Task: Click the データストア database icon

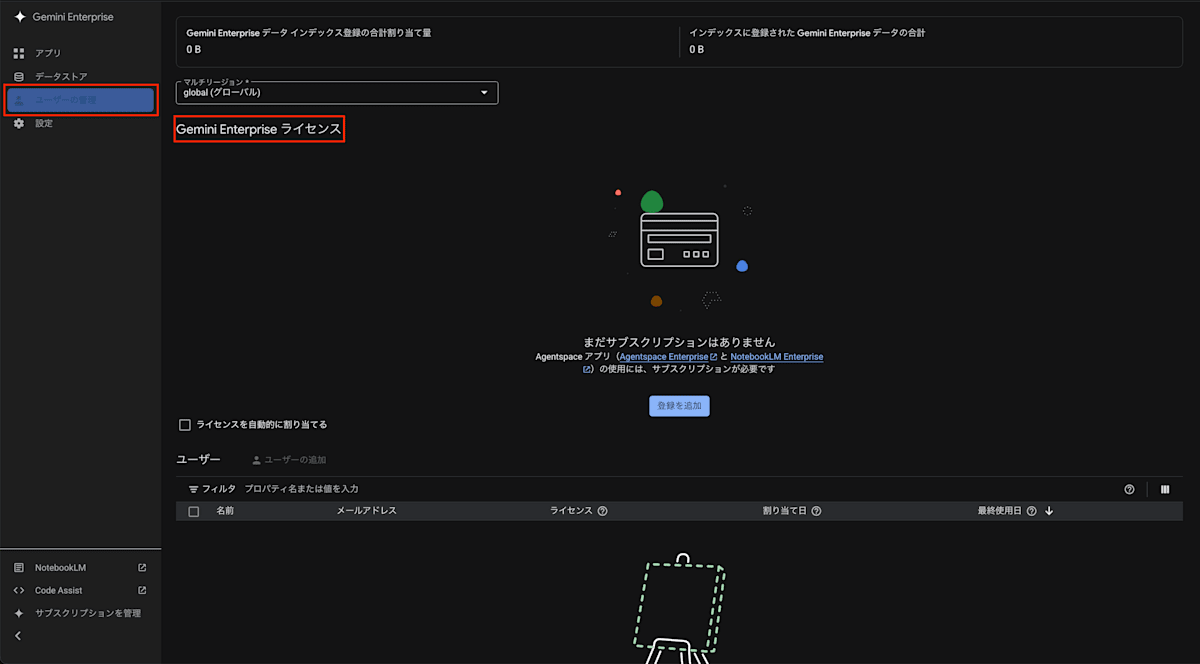Action: [x=19, y=77]
